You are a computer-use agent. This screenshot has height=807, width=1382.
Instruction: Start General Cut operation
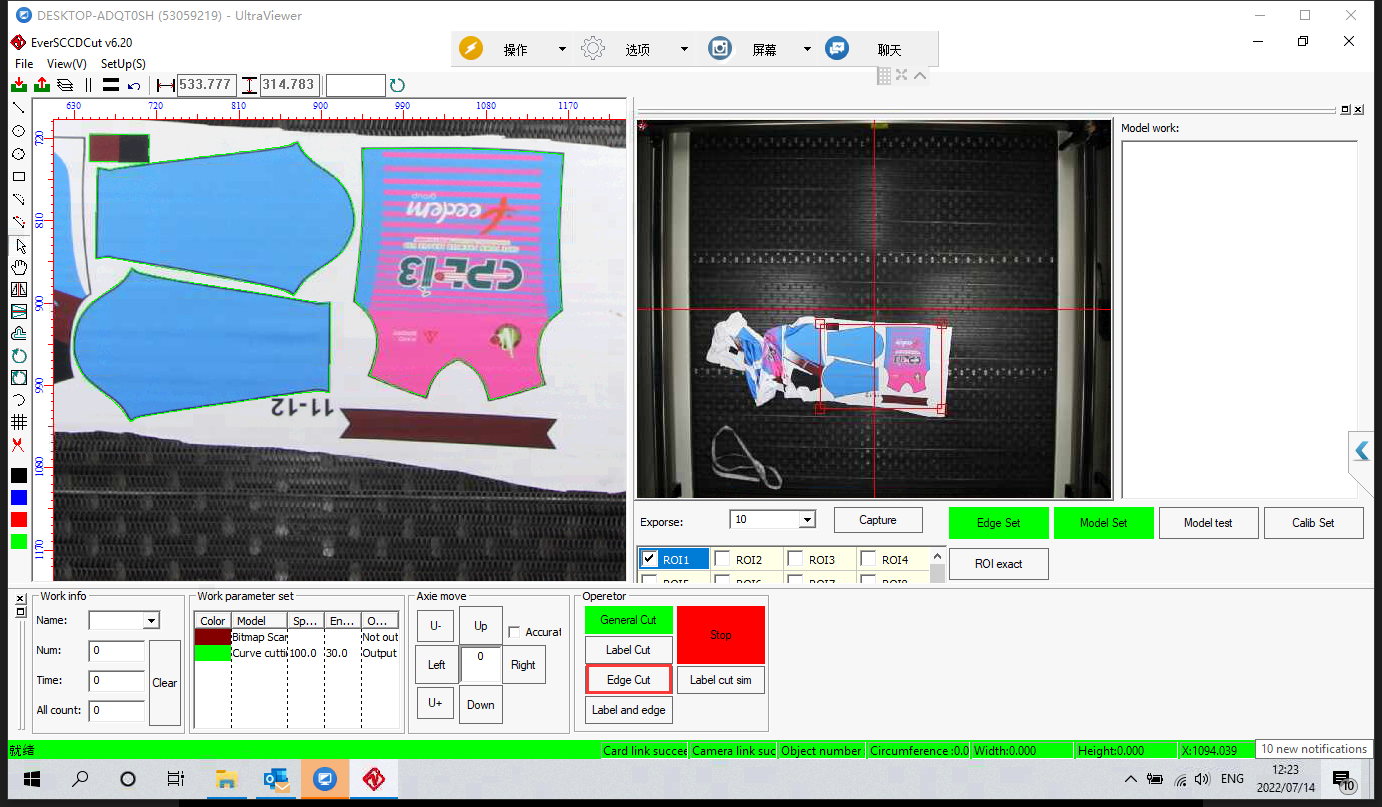click(x=629, y=620)
